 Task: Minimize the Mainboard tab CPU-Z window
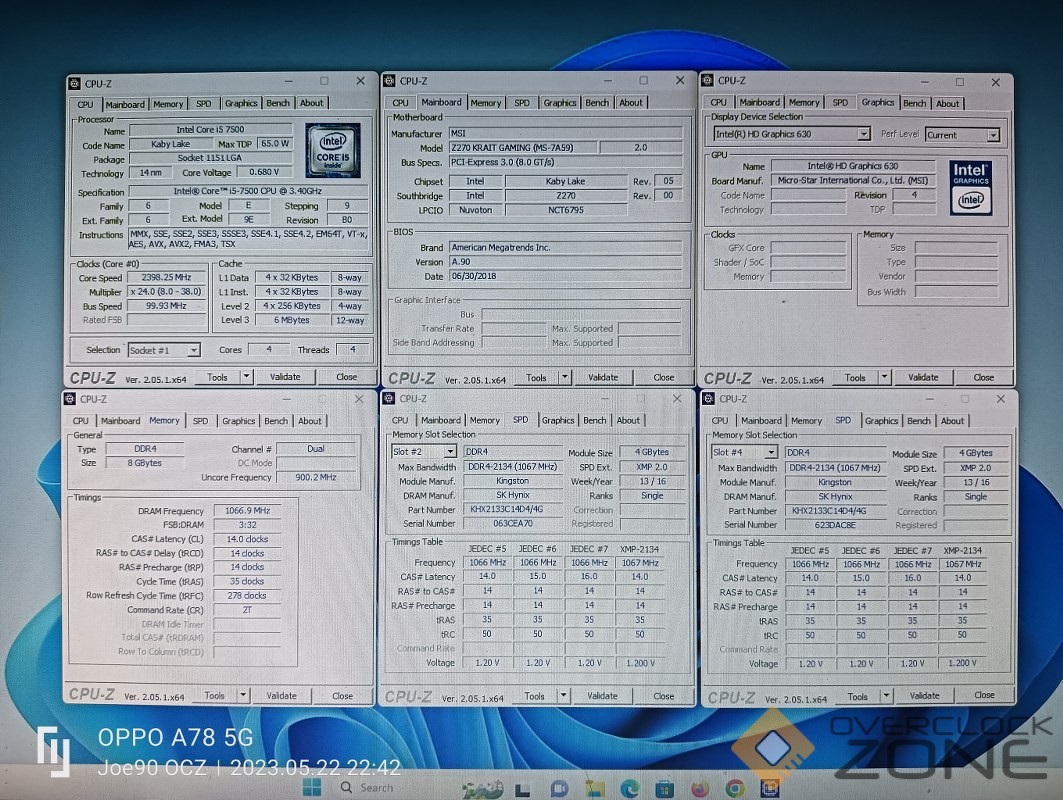(607, 81)
